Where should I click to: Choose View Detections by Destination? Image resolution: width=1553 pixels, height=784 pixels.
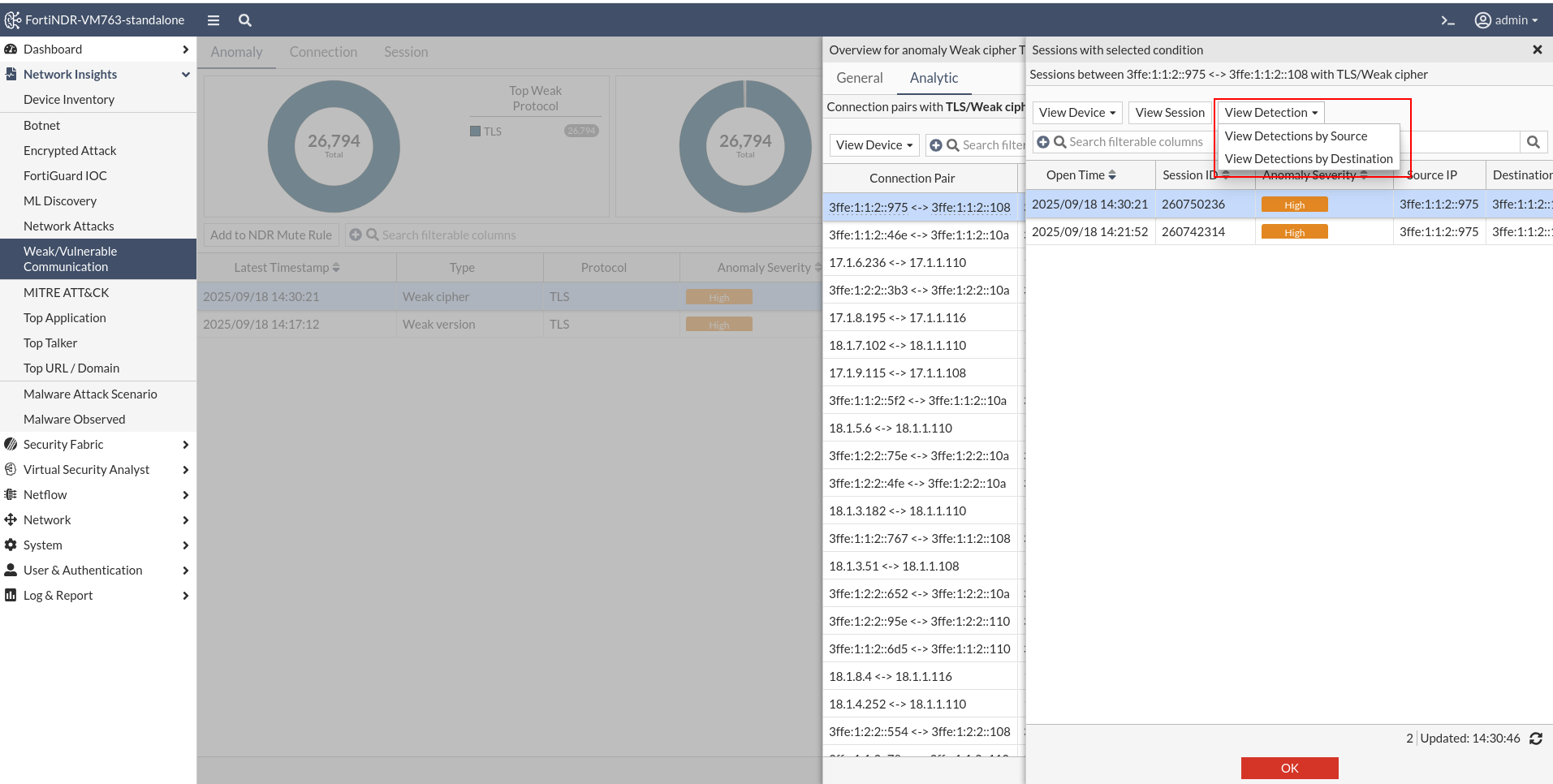(1309, 159)
